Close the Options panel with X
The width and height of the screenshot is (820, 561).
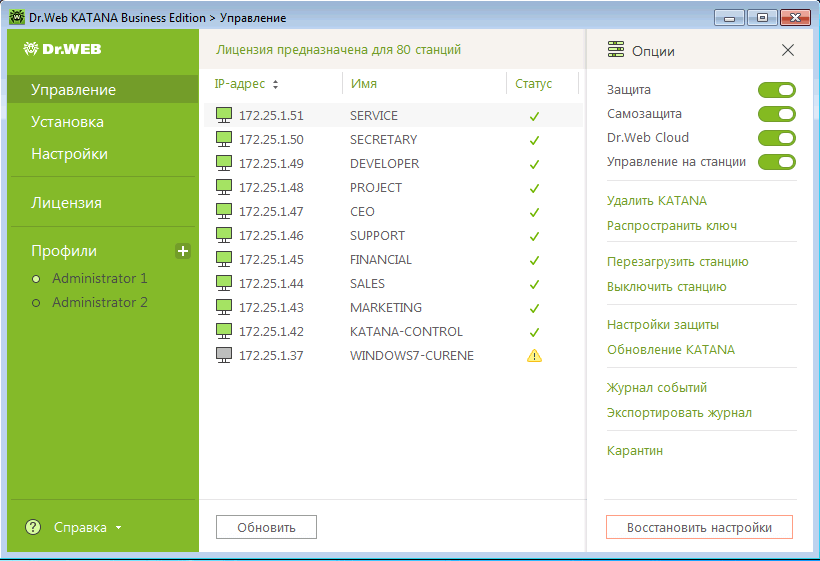788,50
